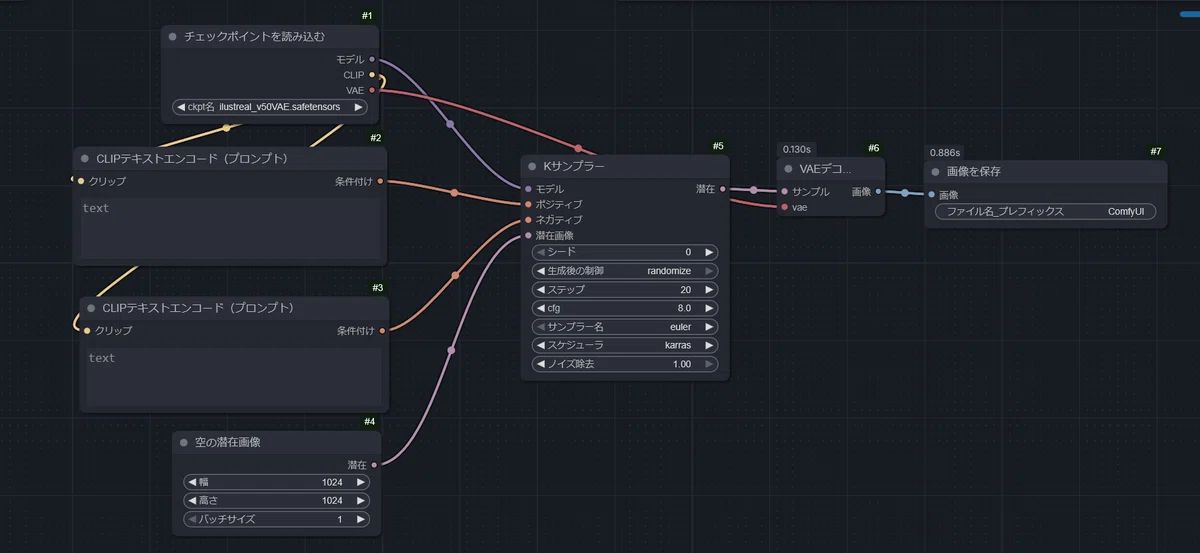Click the ファイル名_プレフィックス ComfyUI field
The width and height of the screenshot is (1200, 553).
tap(1046, 212)
